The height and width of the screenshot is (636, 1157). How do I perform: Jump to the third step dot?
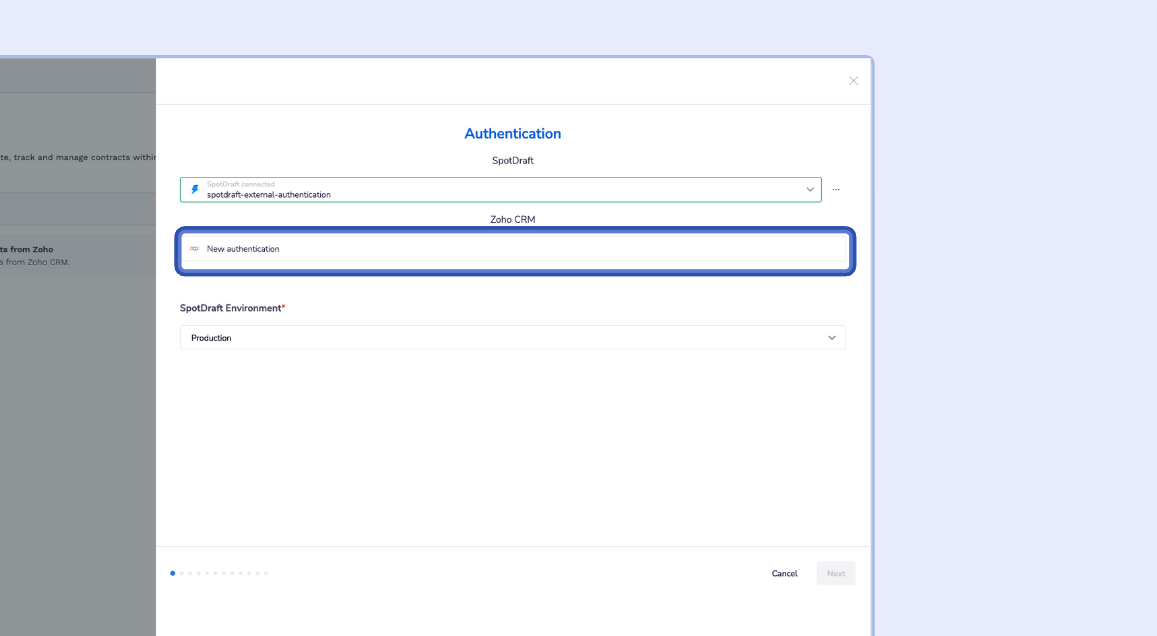190,573
